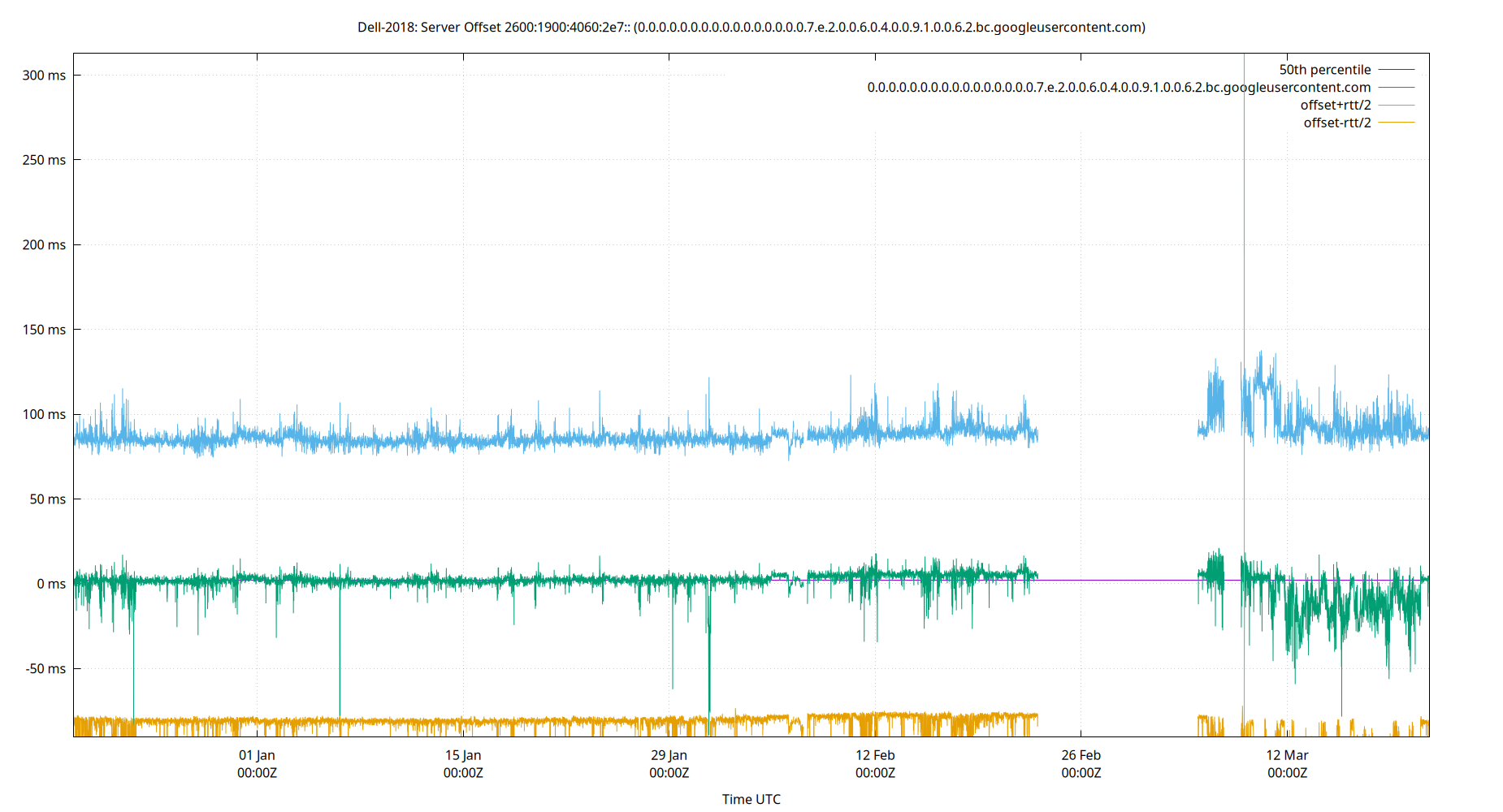This screenshot has height=812, width=1503.
Task: Select the googleusercontent.com legend entry
Action: pyautogui.click(x=1120, y=87)
